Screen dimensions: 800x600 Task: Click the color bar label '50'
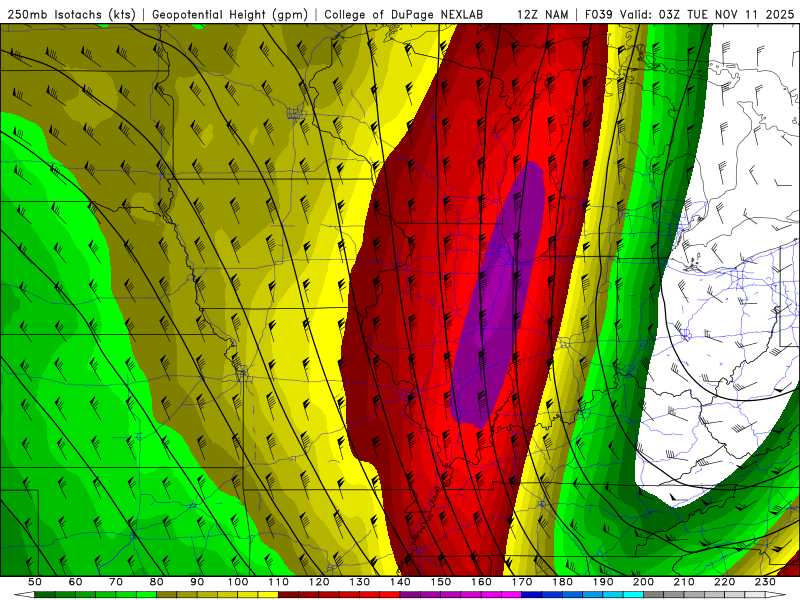(x=35, y=582)
